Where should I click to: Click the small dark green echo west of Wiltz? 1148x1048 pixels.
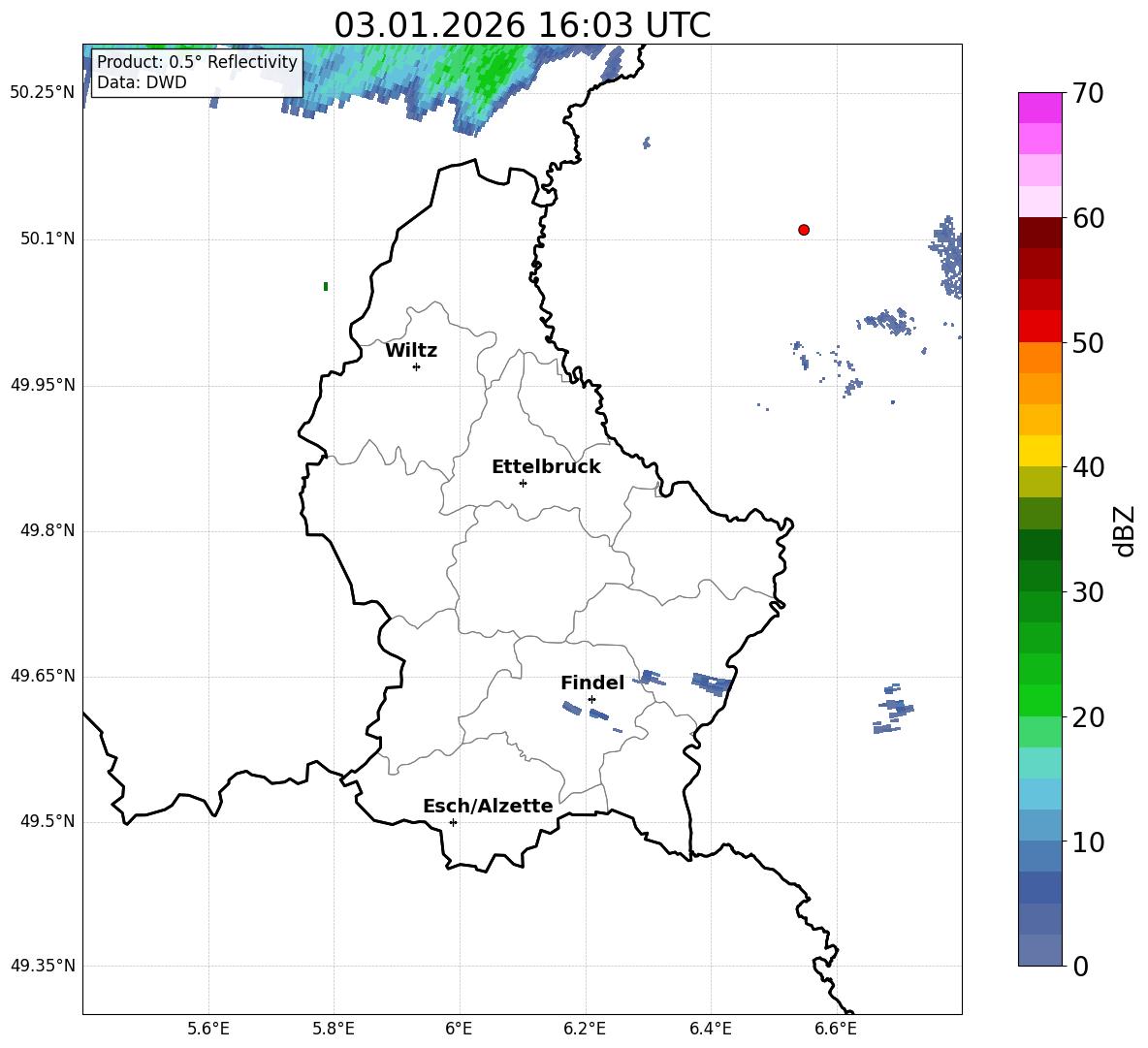pos(326,286)
